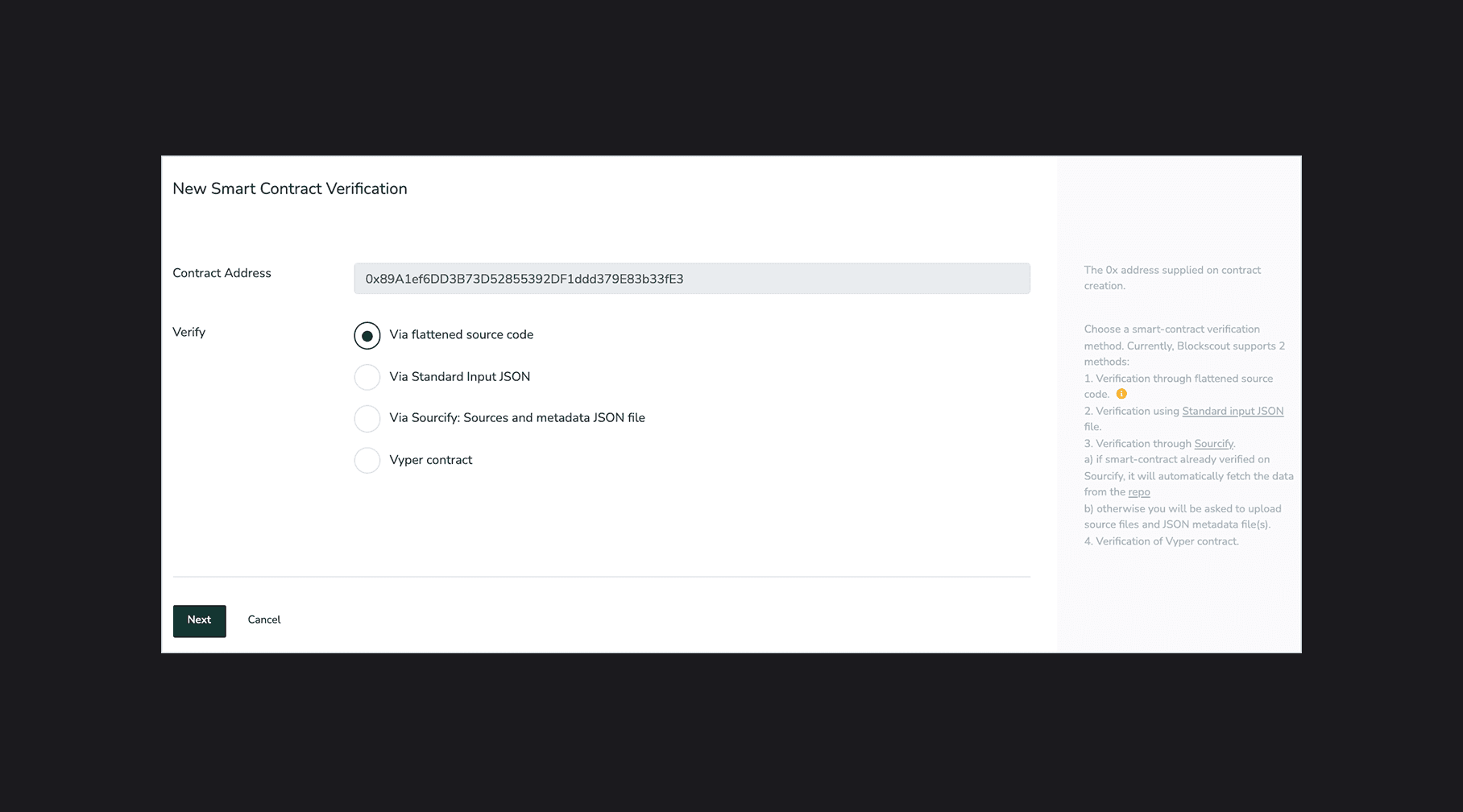
Task: Open the repo link in the sidebar
Action: [x=1138, y=492]
